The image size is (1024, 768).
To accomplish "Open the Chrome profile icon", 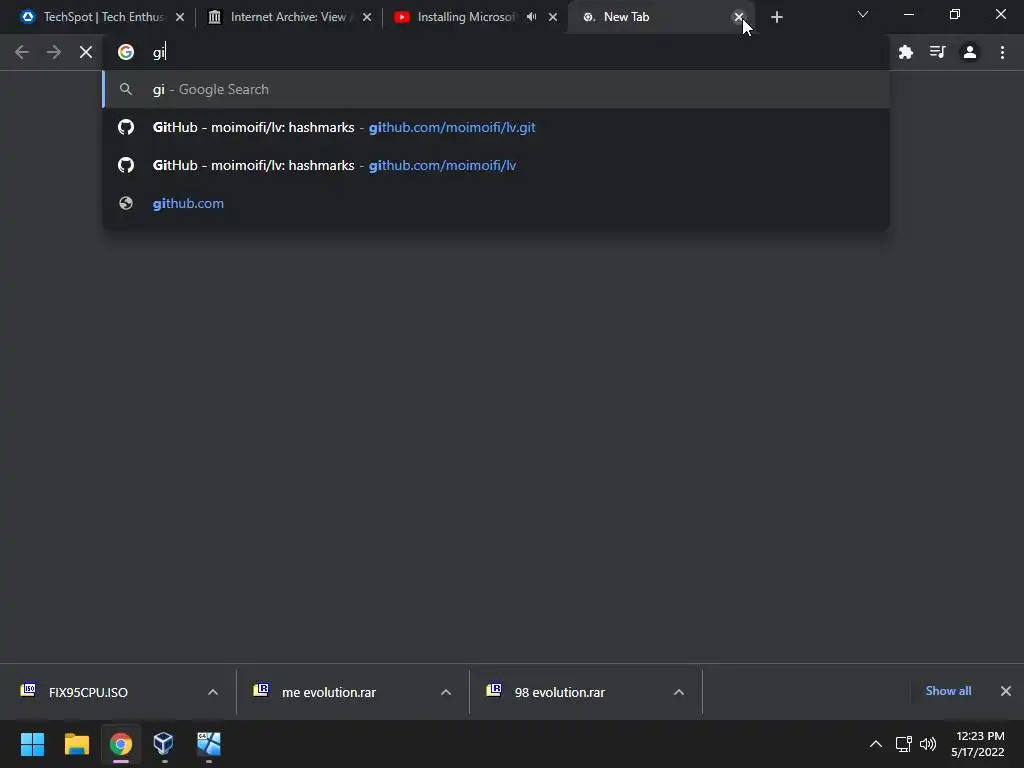I will [x=970, y=52].
